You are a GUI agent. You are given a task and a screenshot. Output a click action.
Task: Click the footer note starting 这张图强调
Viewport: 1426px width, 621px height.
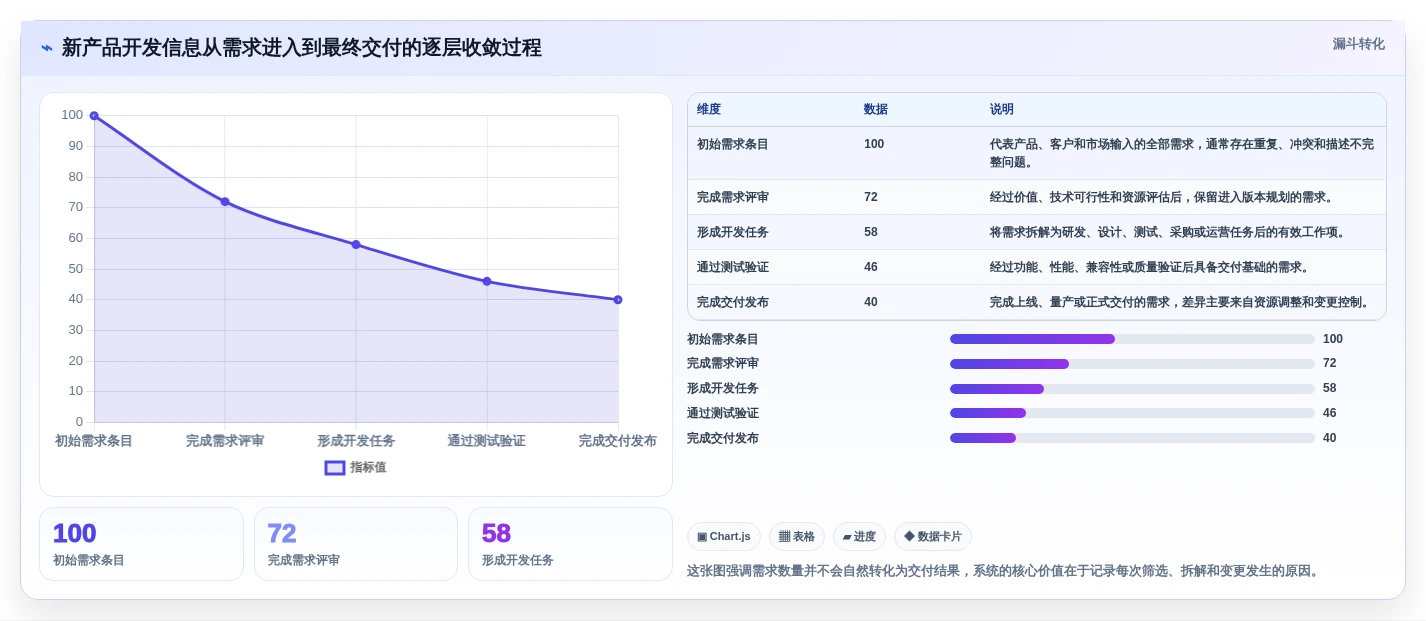coord(1005,571)
